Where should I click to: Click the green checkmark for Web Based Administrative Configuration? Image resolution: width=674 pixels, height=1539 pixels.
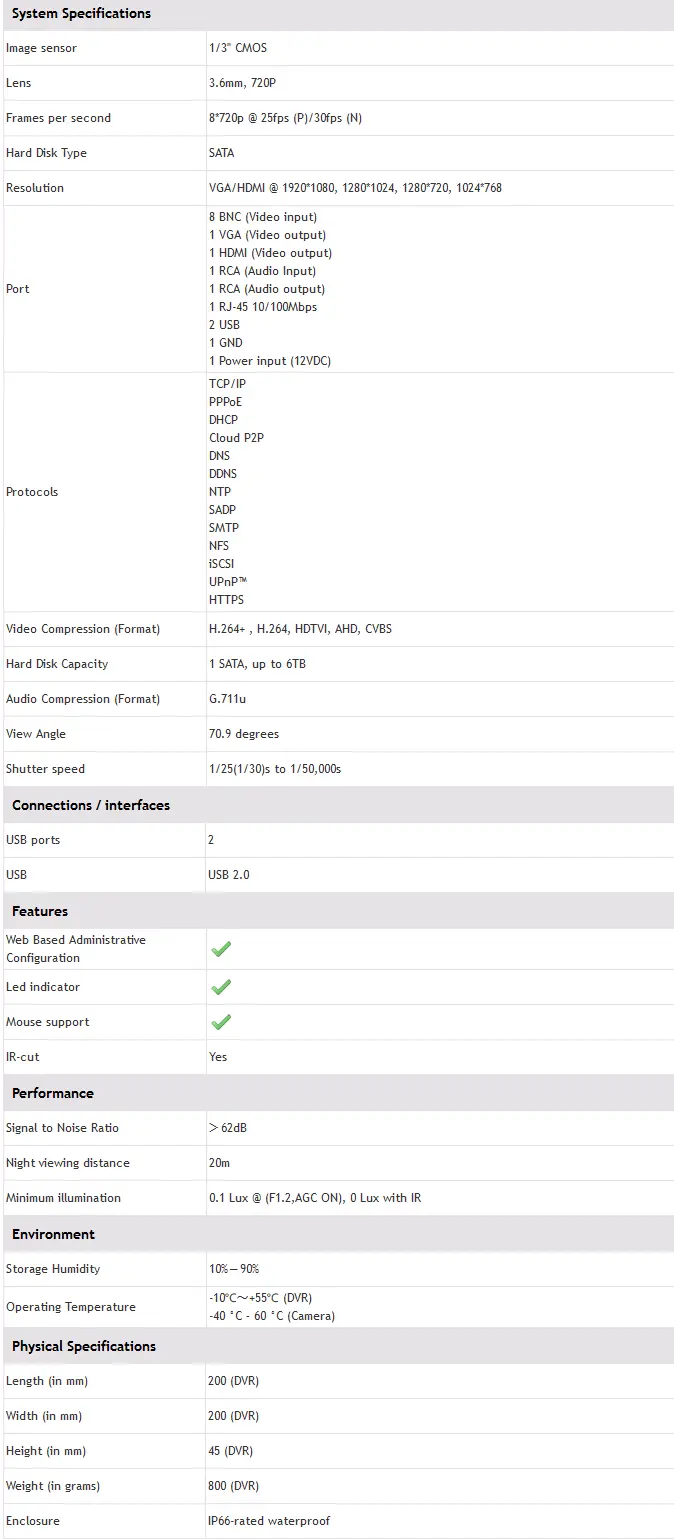click(x=221, y=949)
